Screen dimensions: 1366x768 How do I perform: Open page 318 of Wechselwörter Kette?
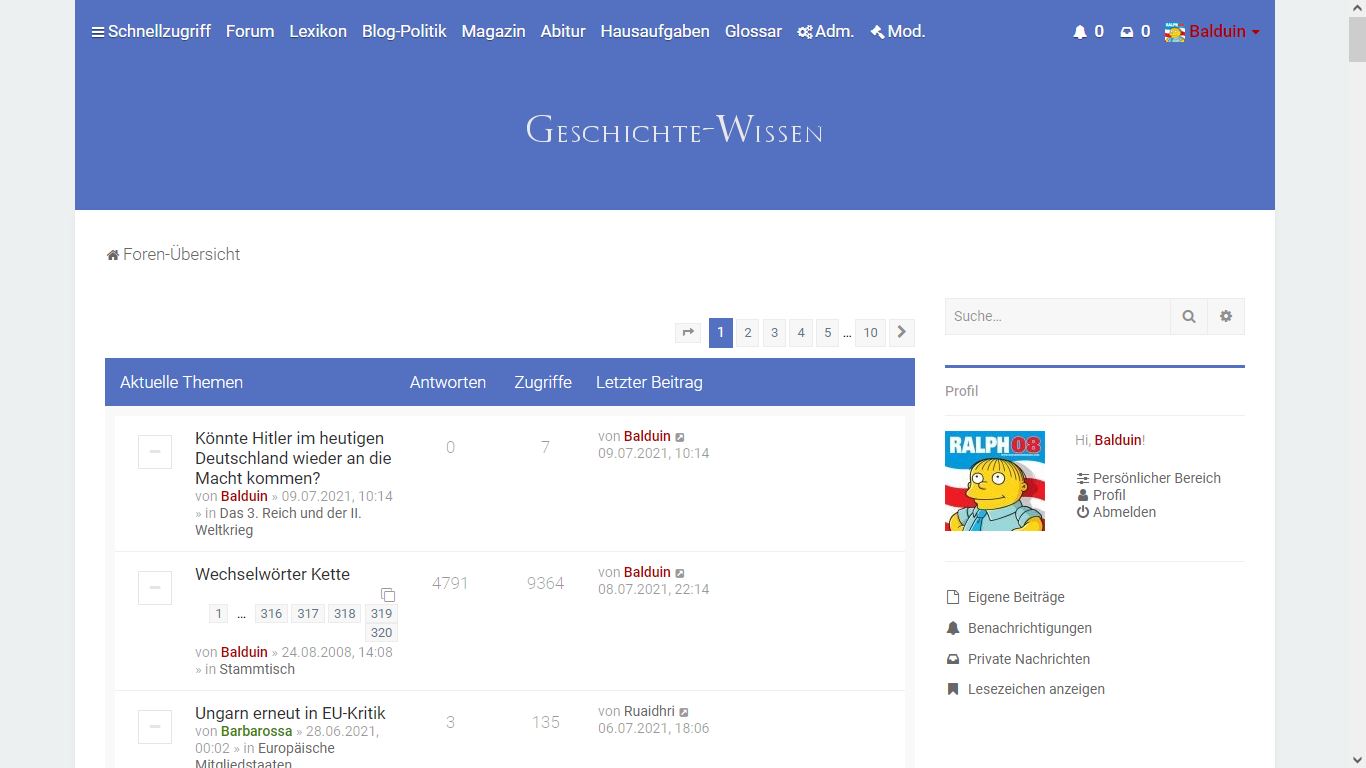pos(345,614)
